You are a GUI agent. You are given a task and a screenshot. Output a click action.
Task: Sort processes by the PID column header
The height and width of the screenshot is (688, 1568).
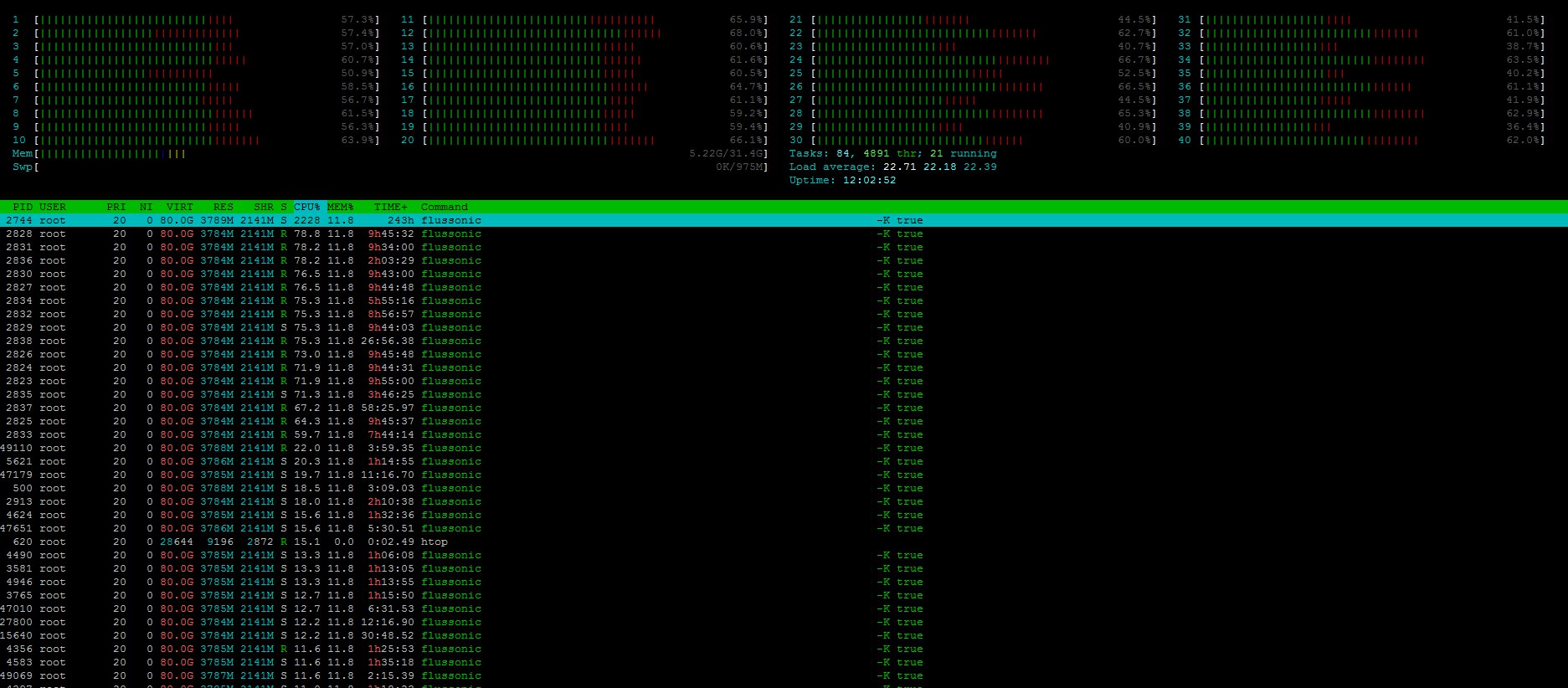23,207
